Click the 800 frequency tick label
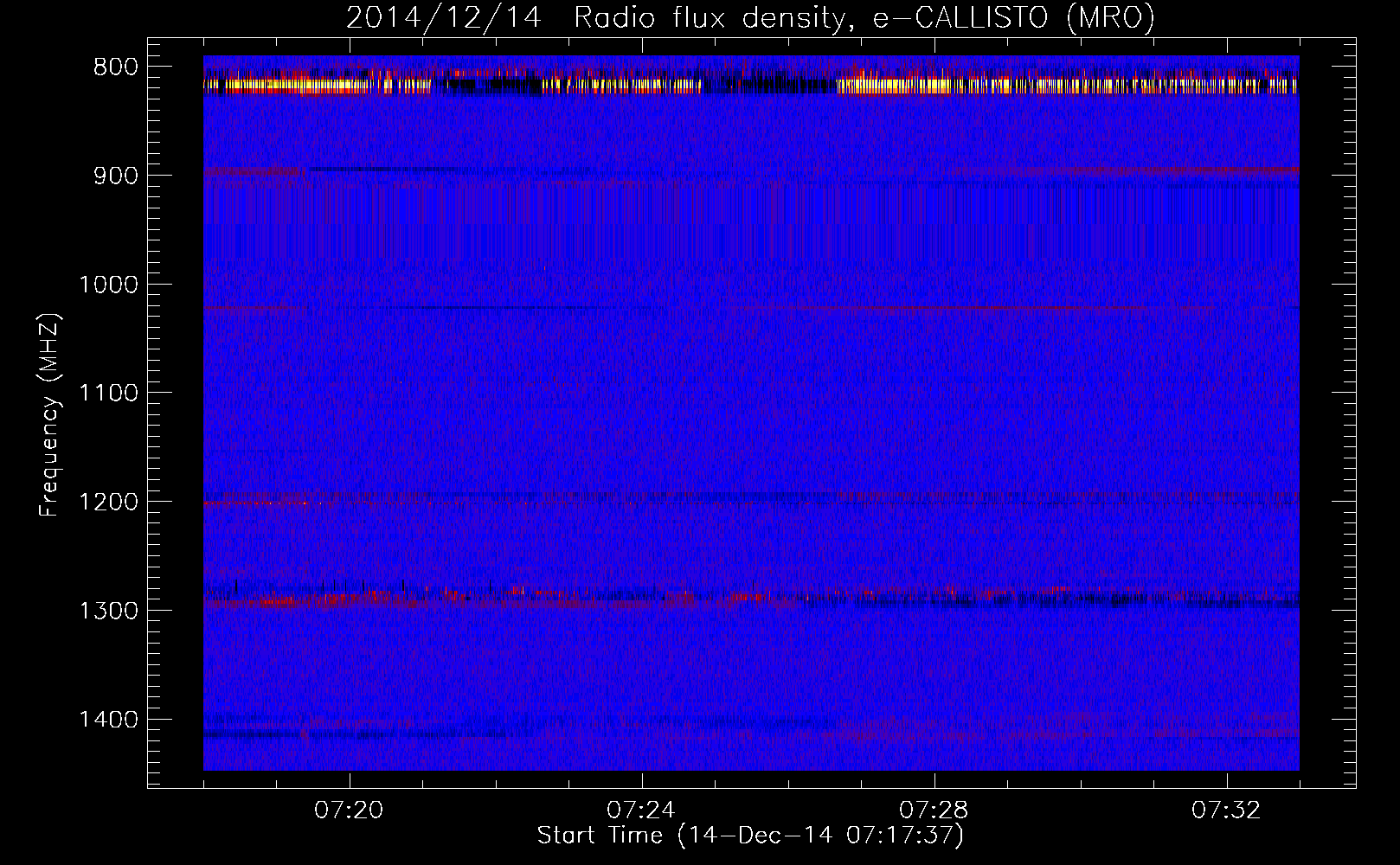Image resolution: width=1400 pixels, height=865 pixels. click(113, 67)
